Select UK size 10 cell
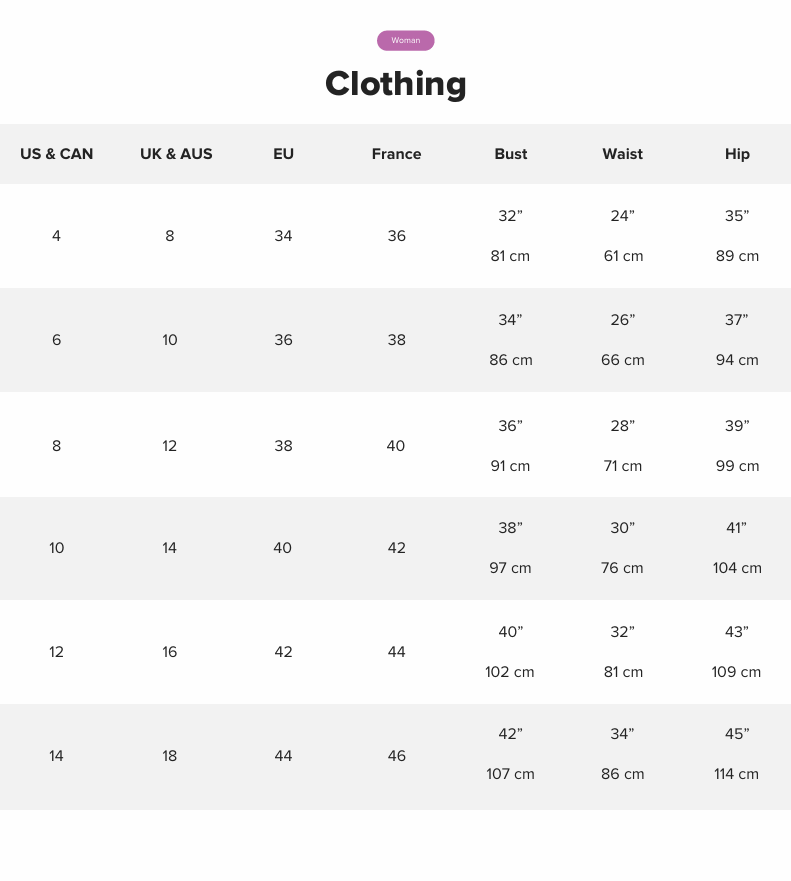Image resolution: width=791 pixels, height=881 pixels. tap(170, 340)
